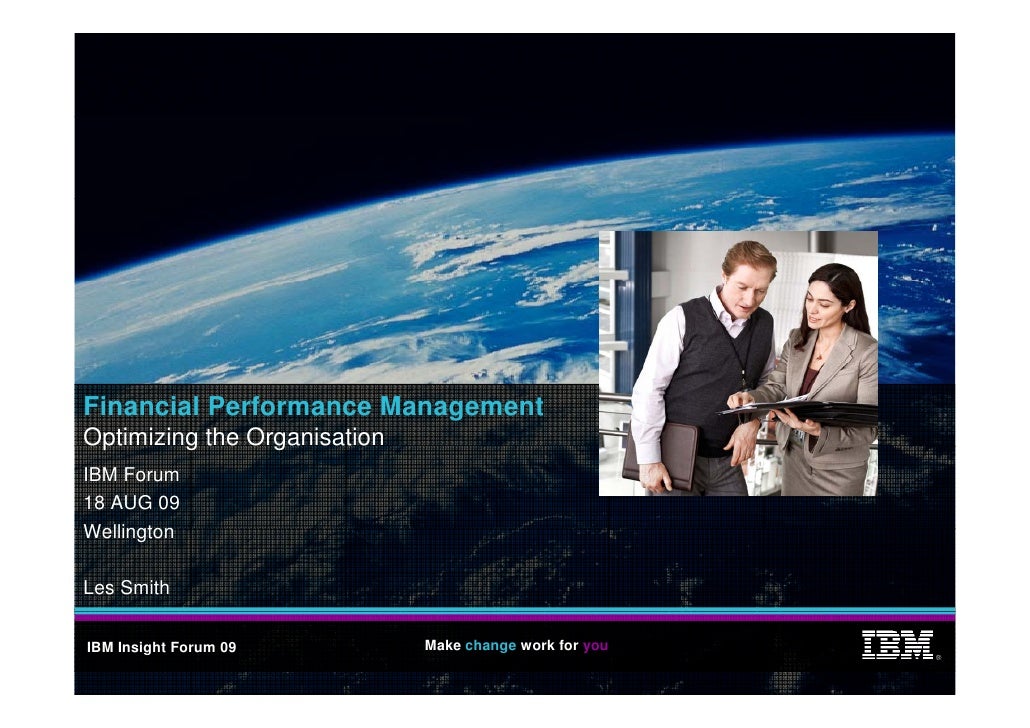
Task: Click the footer text 'IBM Insight Forum 09'
Action: pyautogui.click(x=162, y=647)
